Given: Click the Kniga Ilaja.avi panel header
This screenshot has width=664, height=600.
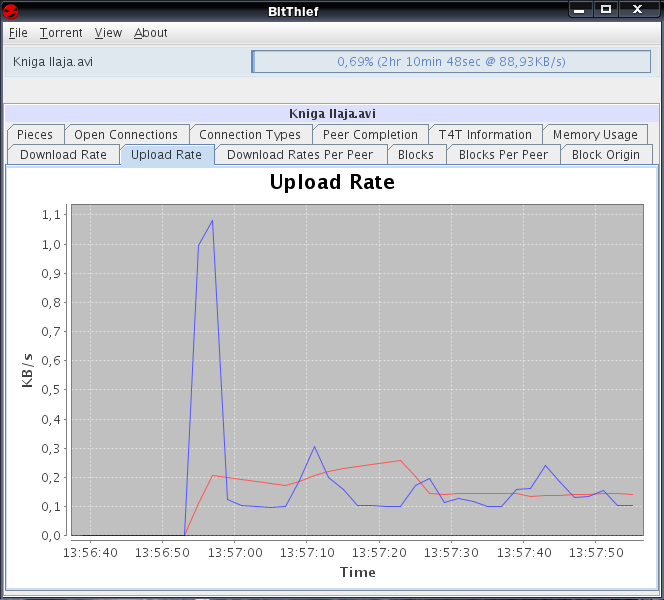Looking at the screenshot, I should 332,113.
